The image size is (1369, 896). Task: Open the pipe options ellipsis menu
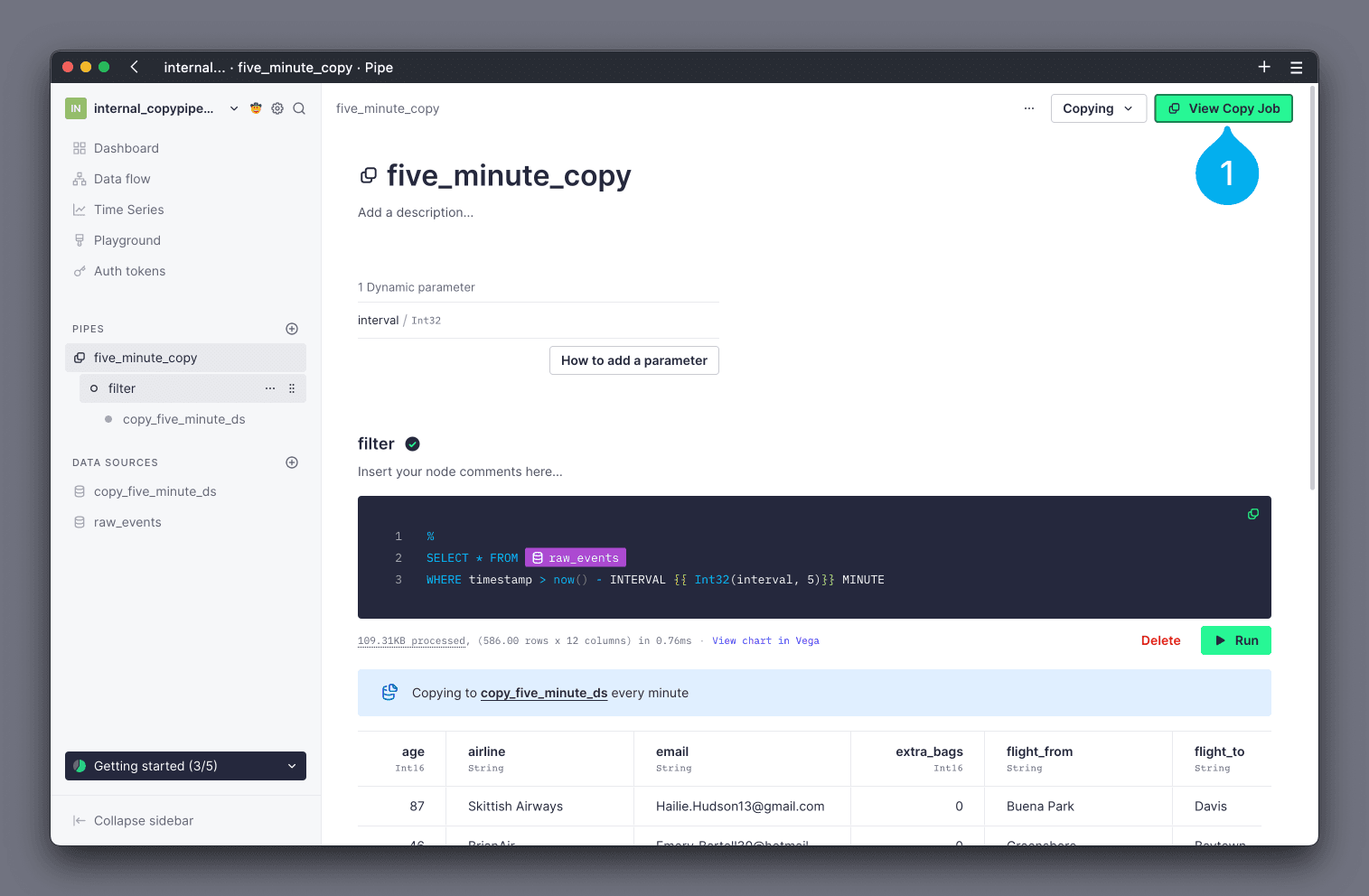click(x=1028, y=108)
